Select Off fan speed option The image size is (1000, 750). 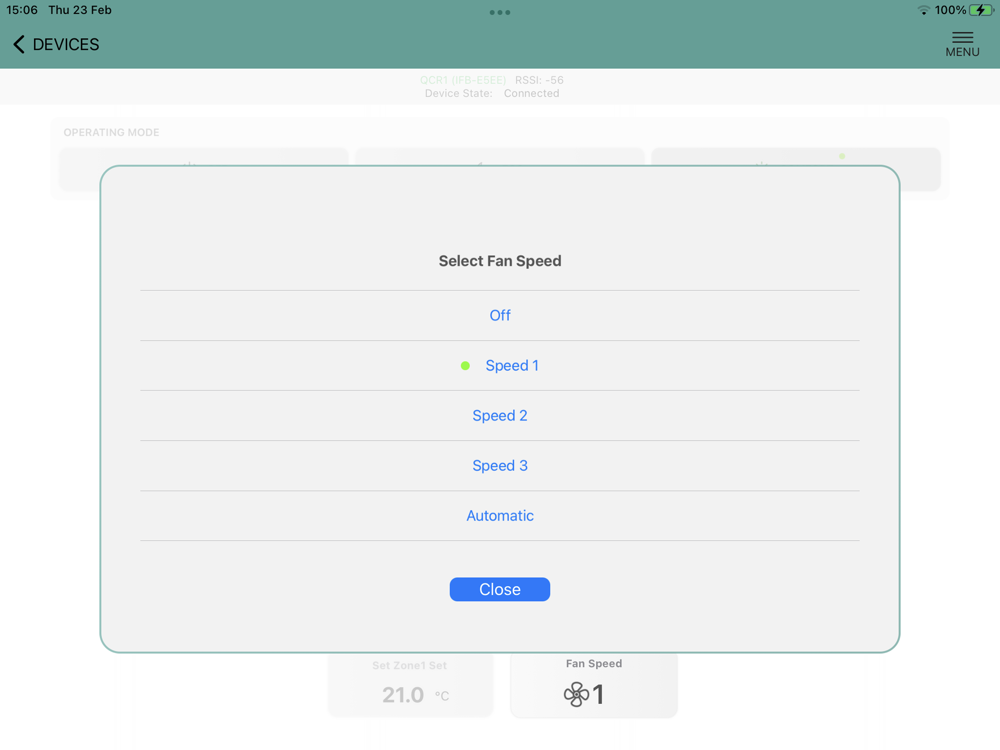pyautogui.click(x=500, y=315)
